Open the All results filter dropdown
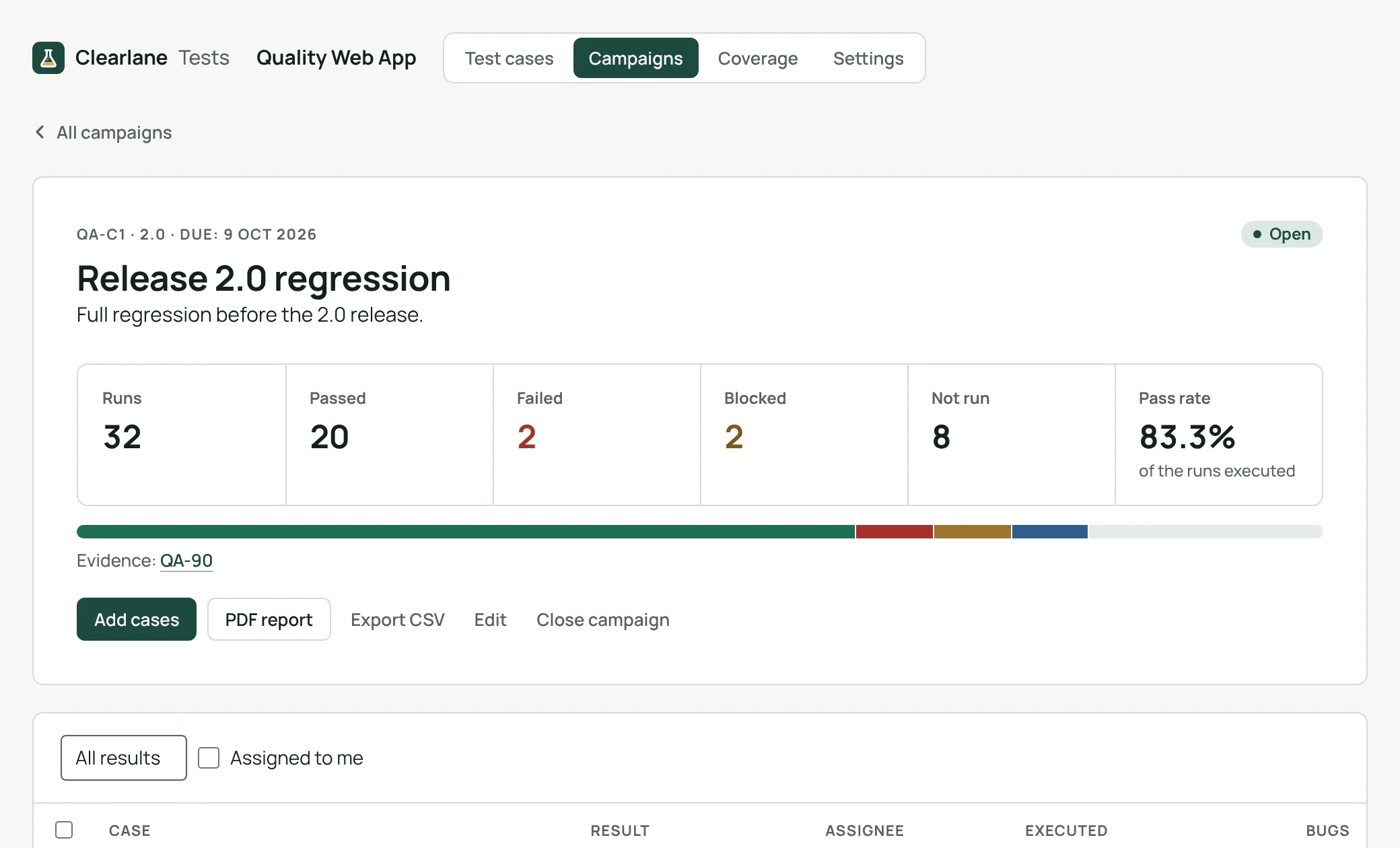The width and height of the screenshot is (1400, 848). point(124,758)
